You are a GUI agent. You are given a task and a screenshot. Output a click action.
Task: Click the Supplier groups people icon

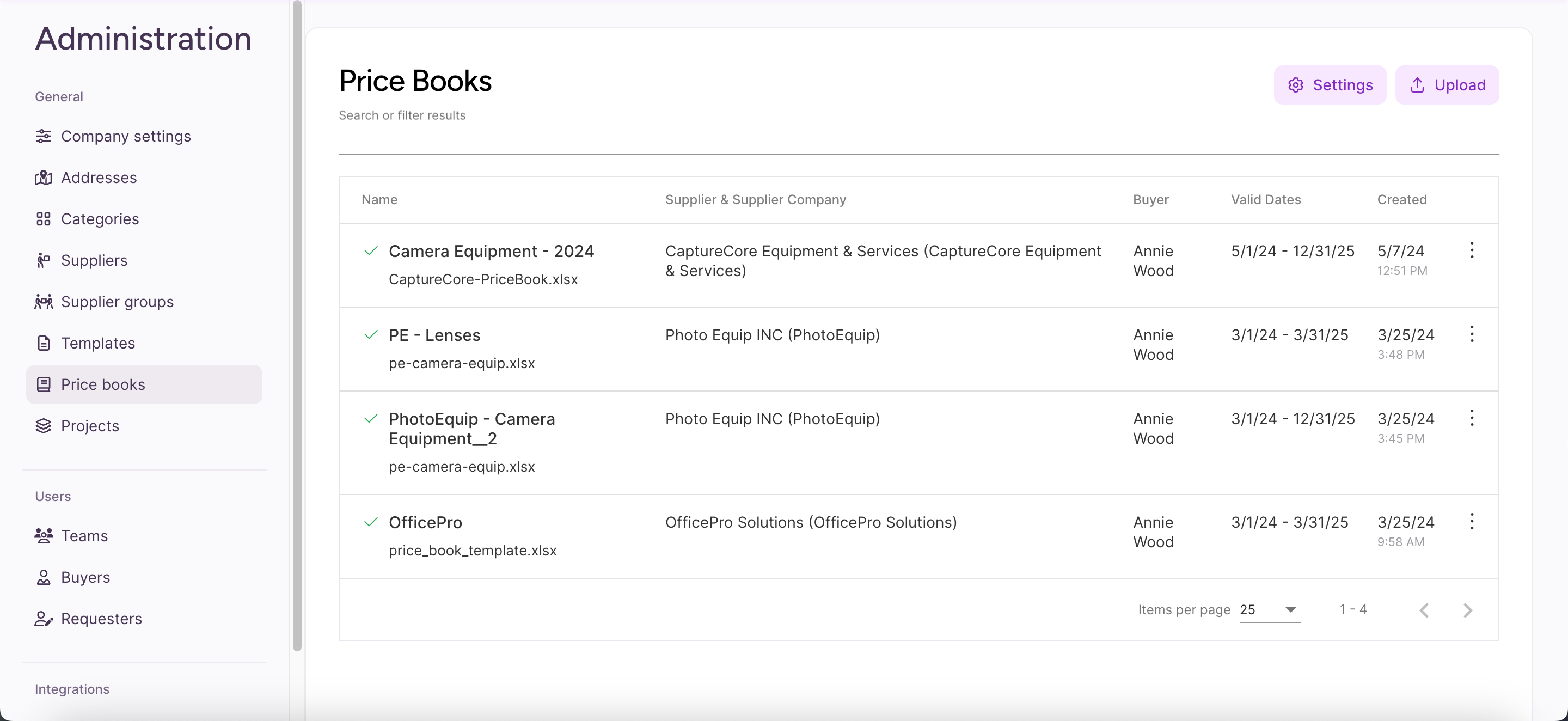43,302
